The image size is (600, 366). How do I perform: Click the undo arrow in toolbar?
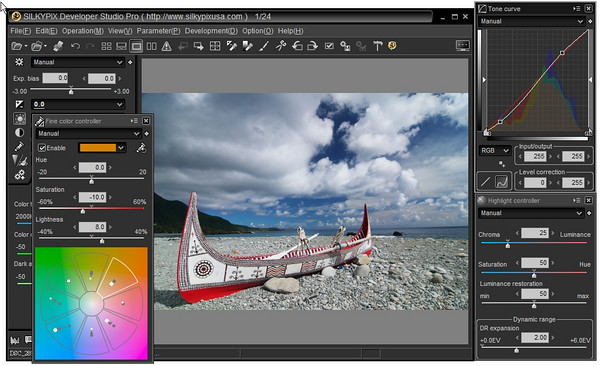coord(75,46)
